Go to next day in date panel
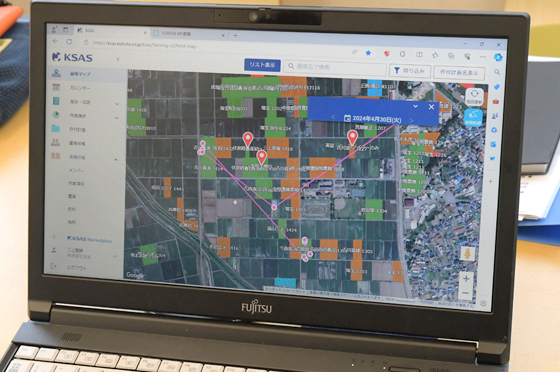The width and height of the screenshot is (560, 372). pyautogui.click(x=411, y=121)
